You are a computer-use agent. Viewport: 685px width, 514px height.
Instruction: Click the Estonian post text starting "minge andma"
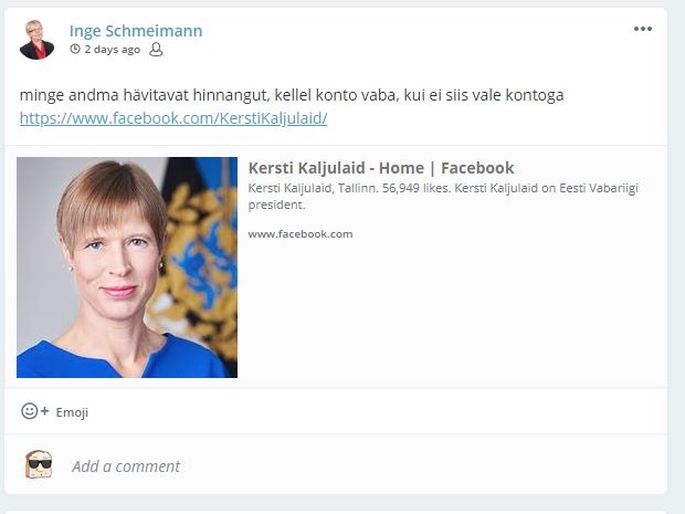coord(292,95)
